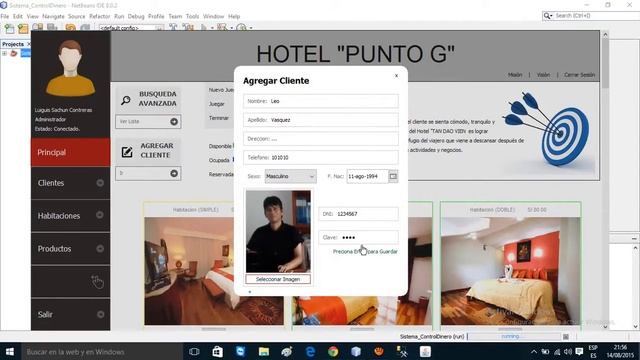Click the Clean and Build icon

(188, 28)
